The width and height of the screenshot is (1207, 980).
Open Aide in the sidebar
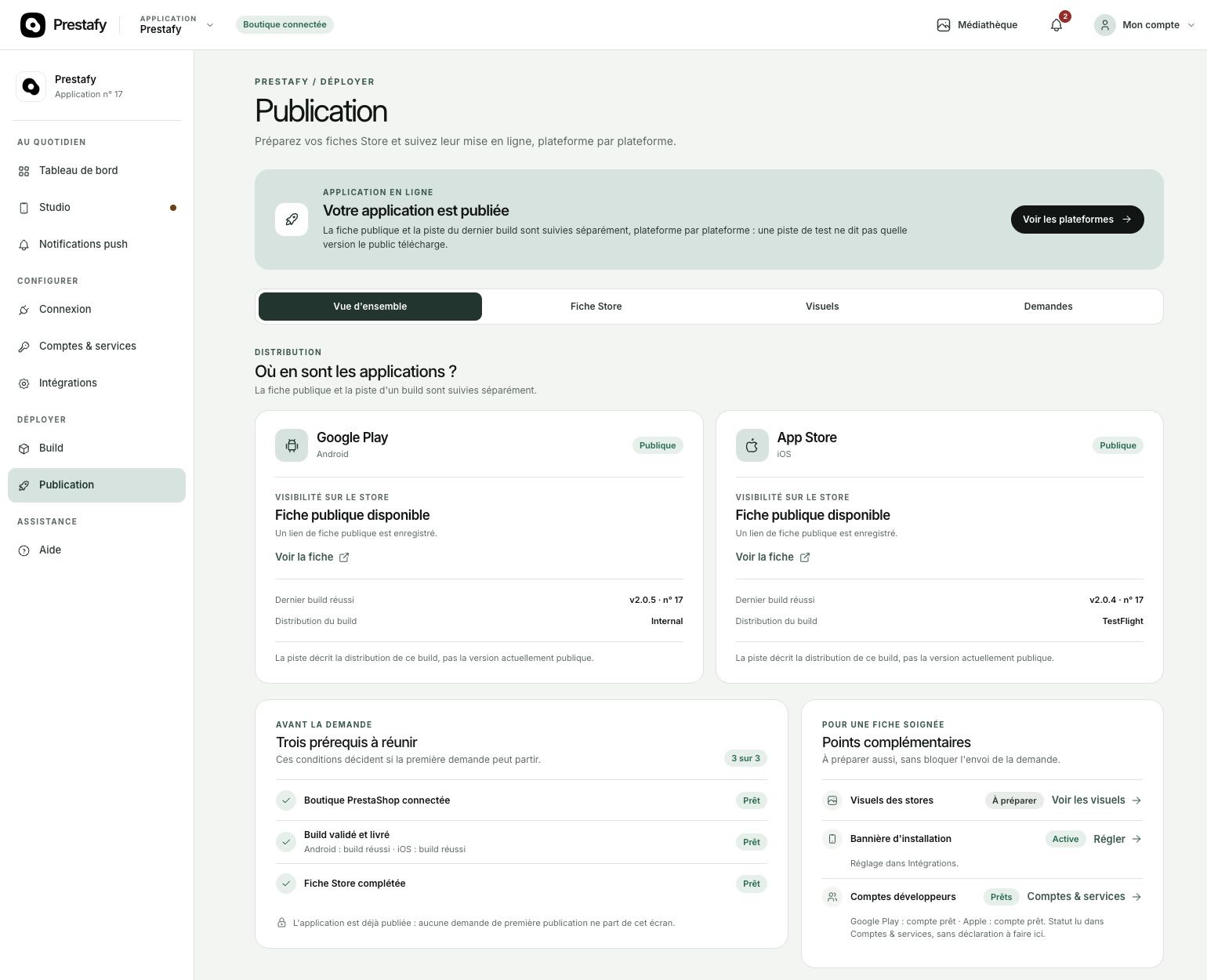pyautogui.click(x=97, y=550)
